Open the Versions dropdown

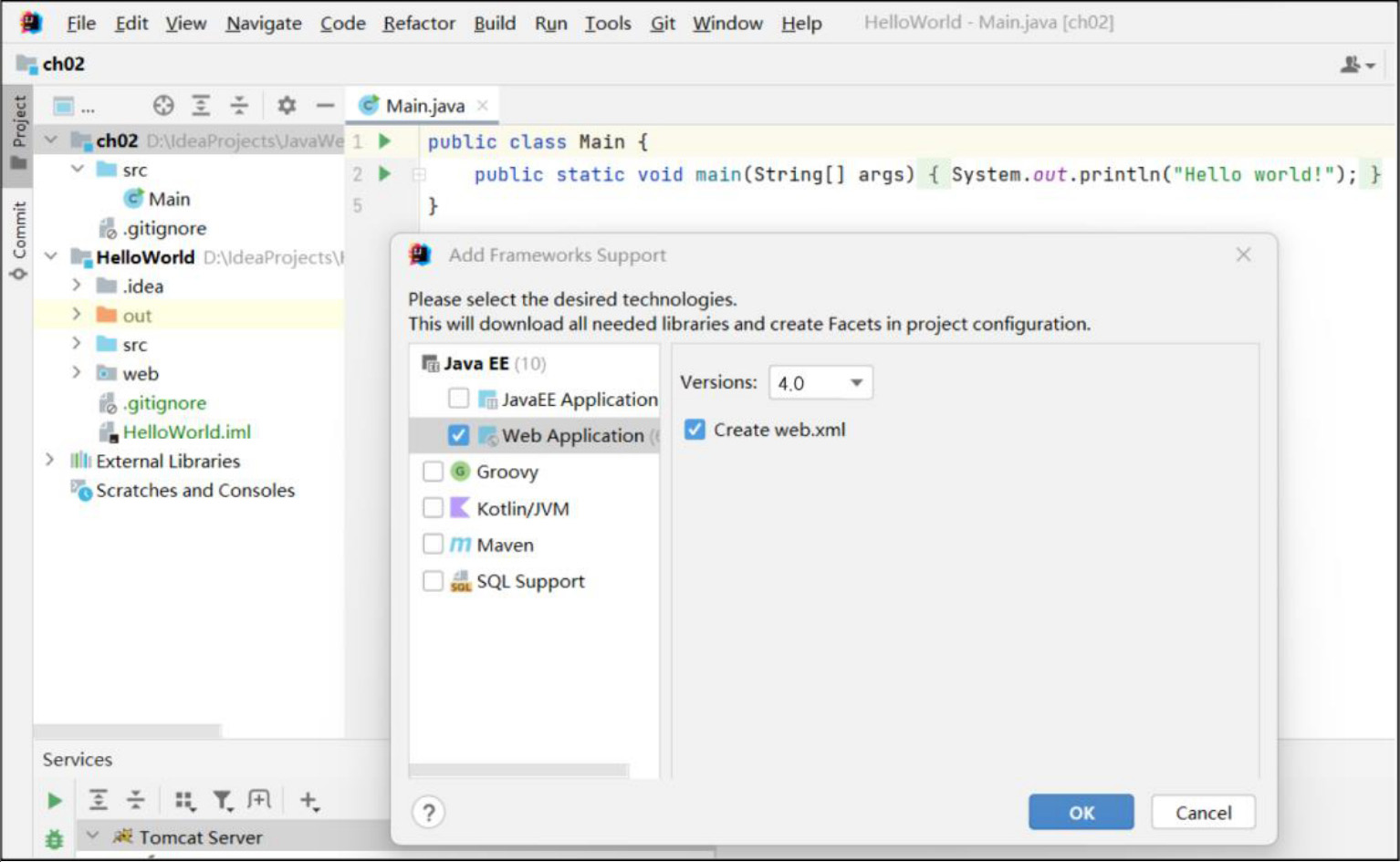[x=820, y=383]
